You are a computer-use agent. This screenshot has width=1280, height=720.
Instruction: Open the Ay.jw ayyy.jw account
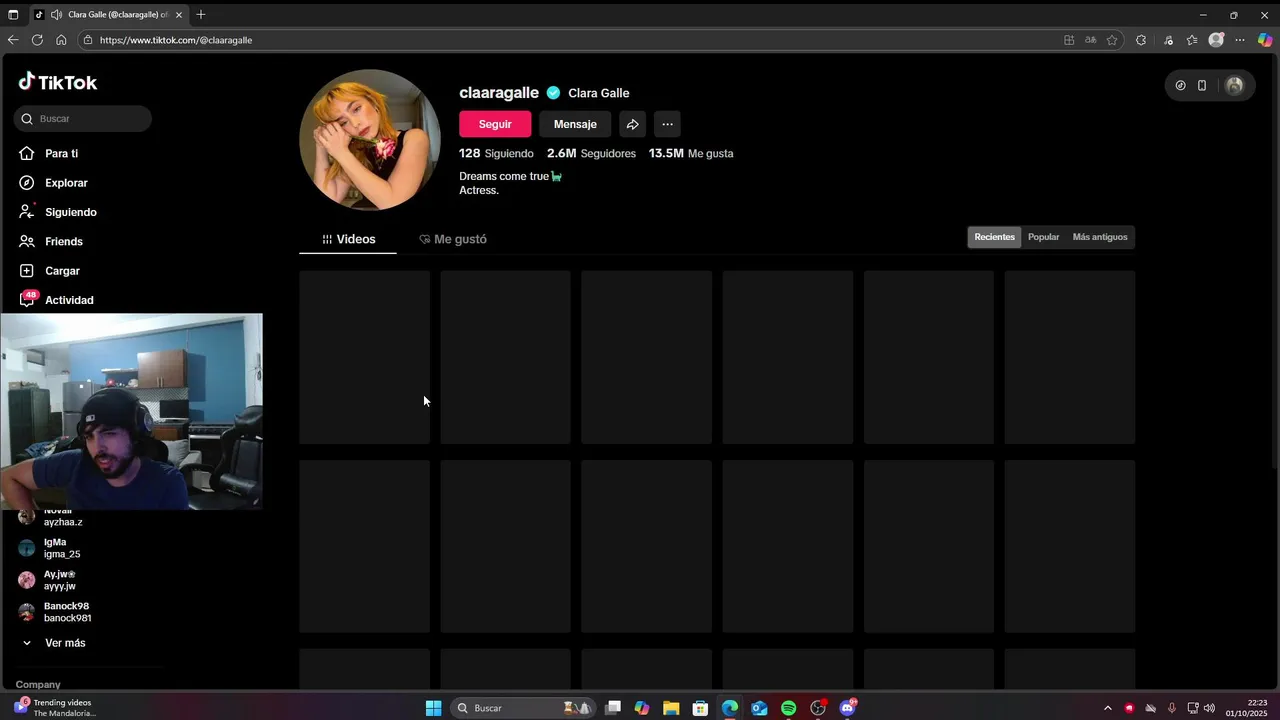60,580
